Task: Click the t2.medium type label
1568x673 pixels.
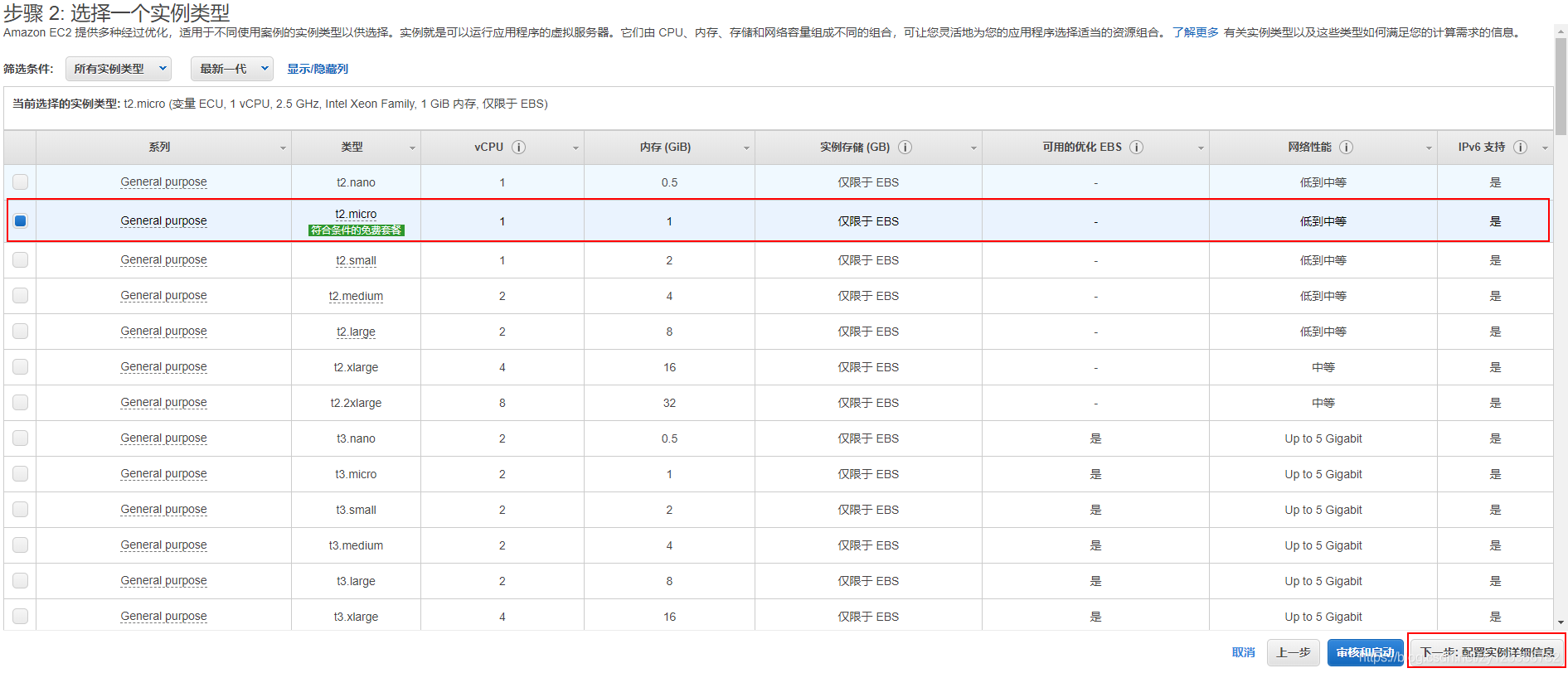Action: point(356,296)
